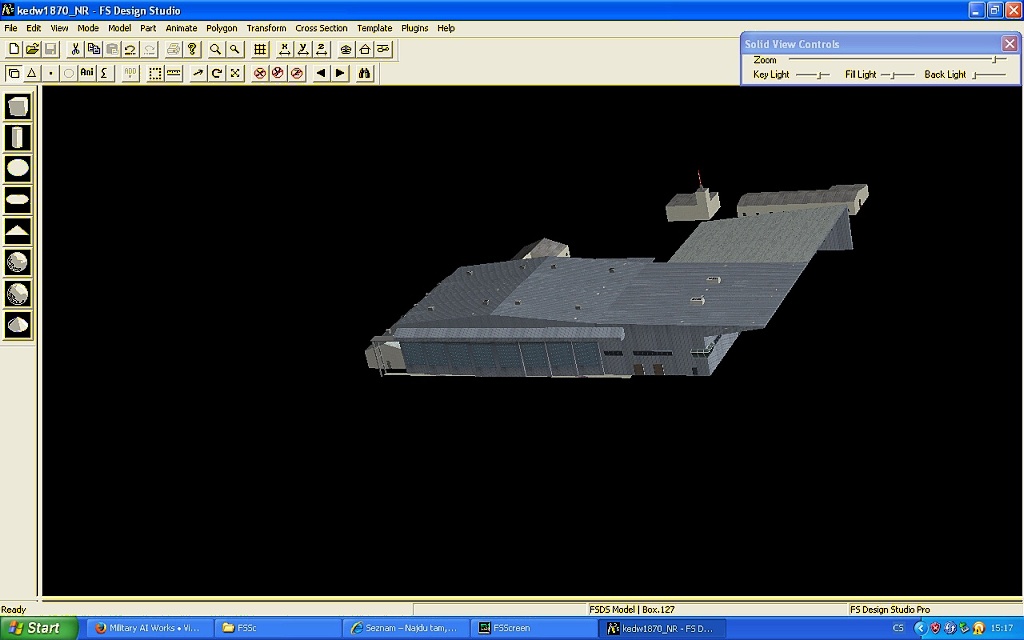Open the Plugins menu
Screen dimensions: 1024x640
(414, 28)
